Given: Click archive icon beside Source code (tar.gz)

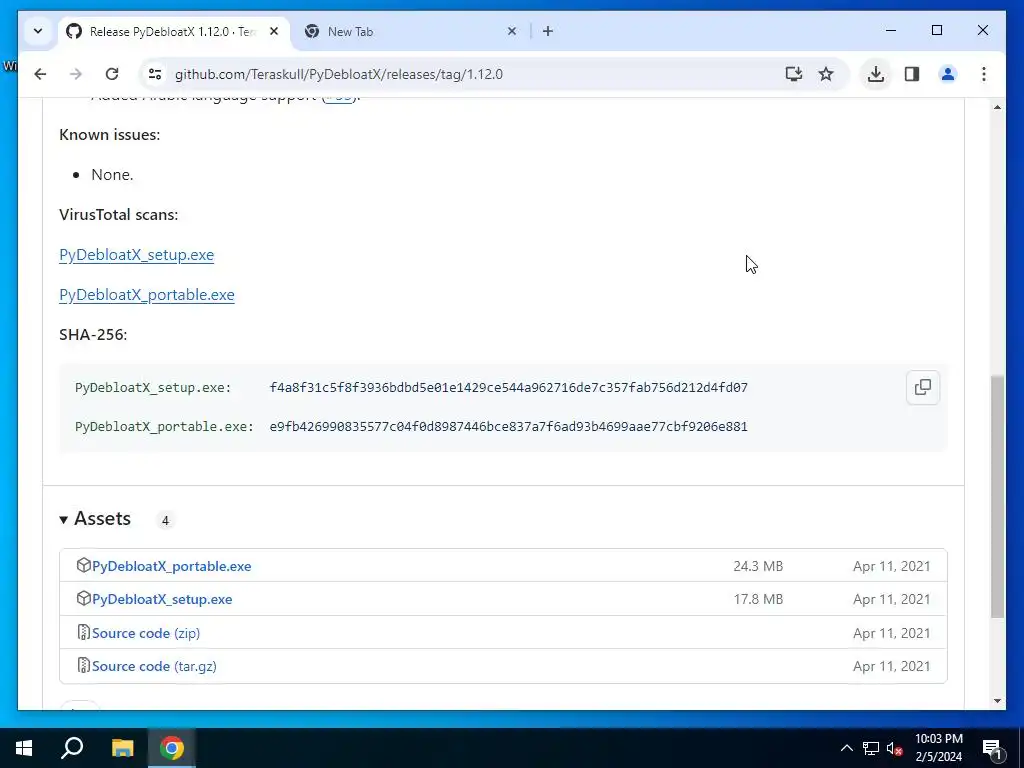Looking at the screenshot, I should [x=83, y=665].
